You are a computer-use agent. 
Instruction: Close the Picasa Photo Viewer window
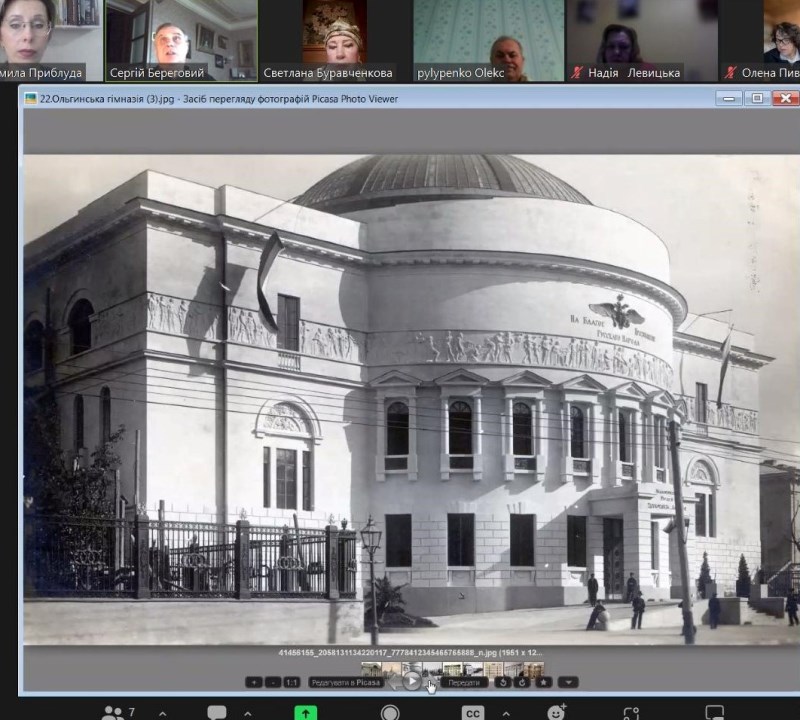[786, 98]
